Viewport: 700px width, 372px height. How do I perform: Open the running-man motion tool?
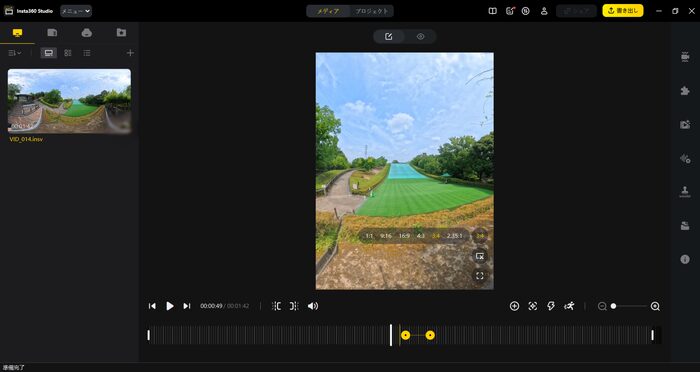tap(569, 306)
